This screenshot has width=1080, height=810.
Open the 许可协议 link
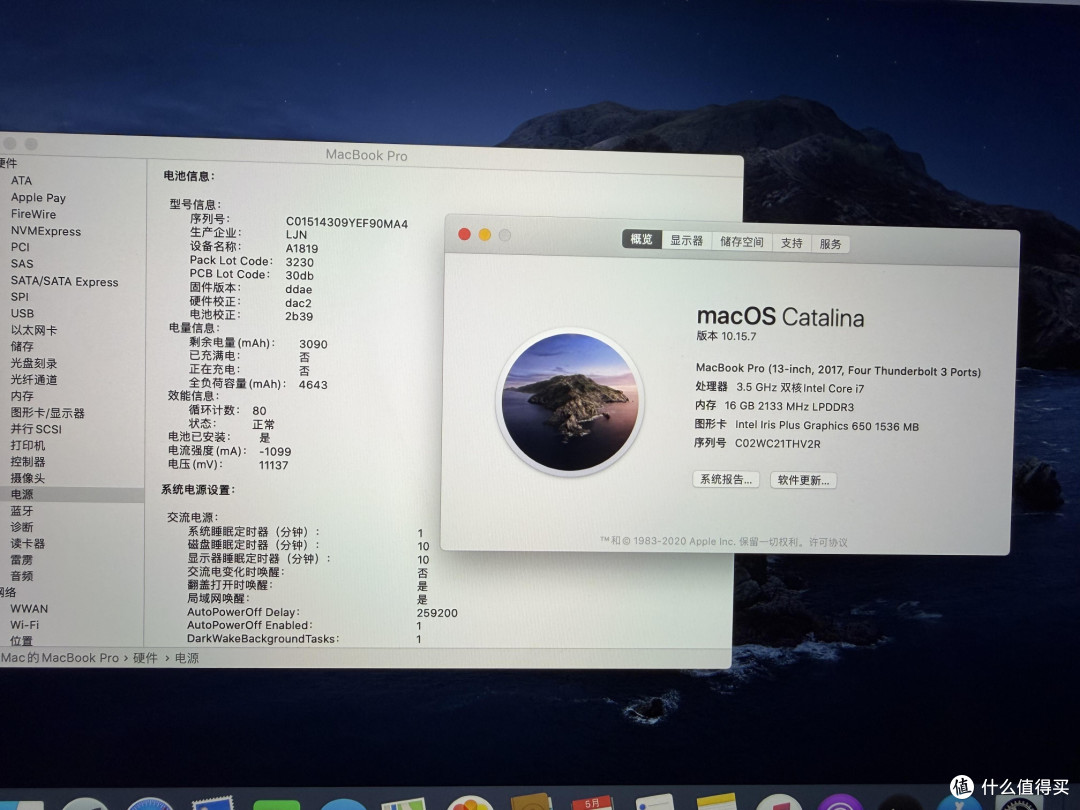tap(829, 543)
